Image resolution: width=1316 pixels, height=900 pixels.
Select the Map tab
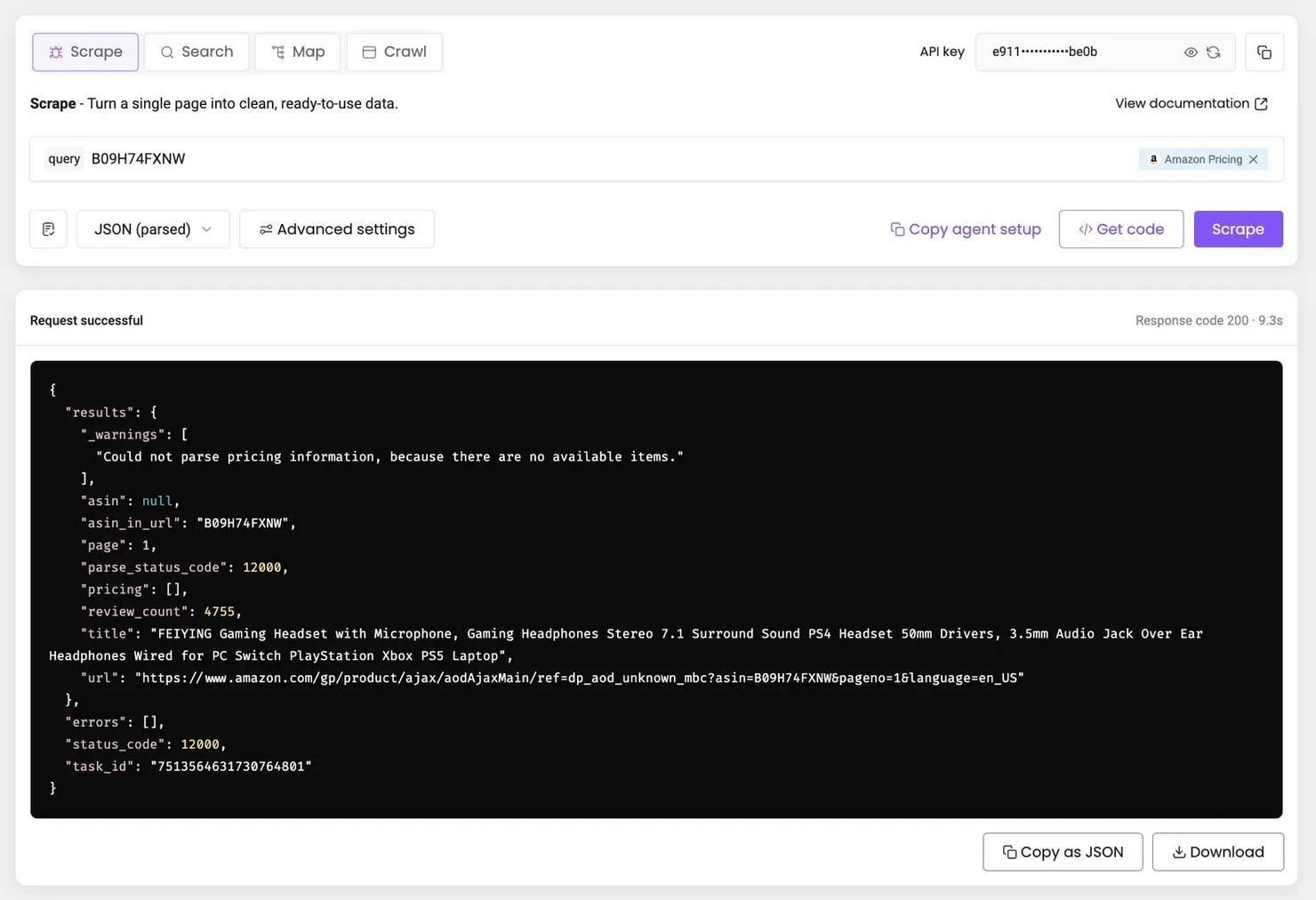click(298, 52)
